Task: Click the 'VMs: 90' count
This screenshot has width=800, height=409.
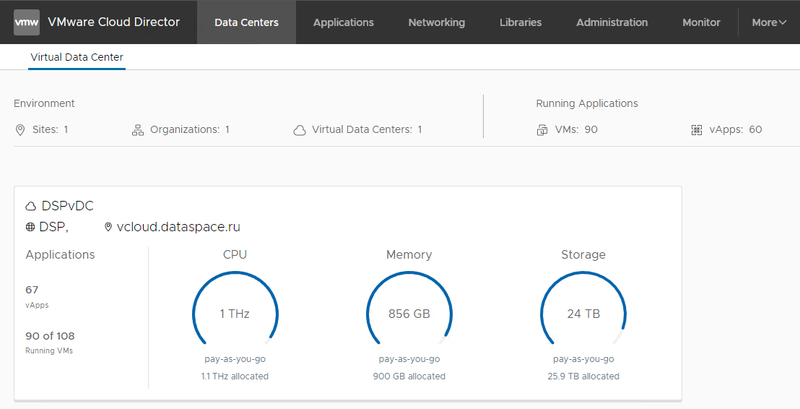Action: [577, 130]
